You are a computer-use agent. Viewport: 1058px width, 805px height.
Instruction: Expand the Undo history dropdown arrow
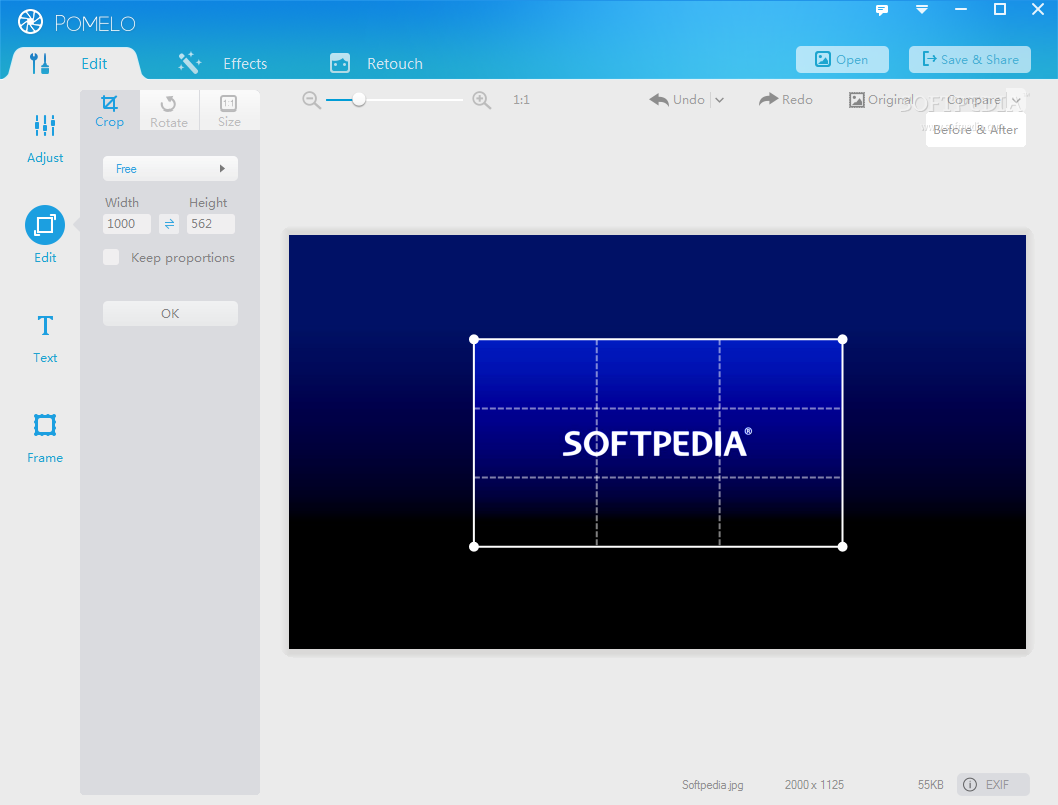[x=719, y=100]
